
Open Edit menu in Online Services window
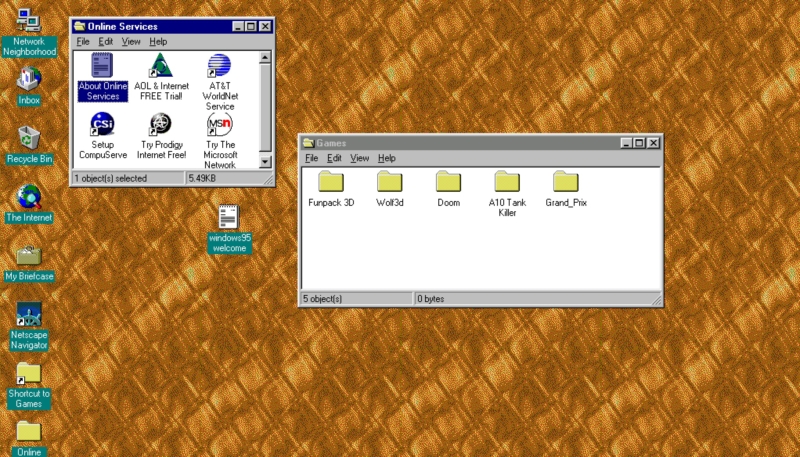tap(105, 42)
